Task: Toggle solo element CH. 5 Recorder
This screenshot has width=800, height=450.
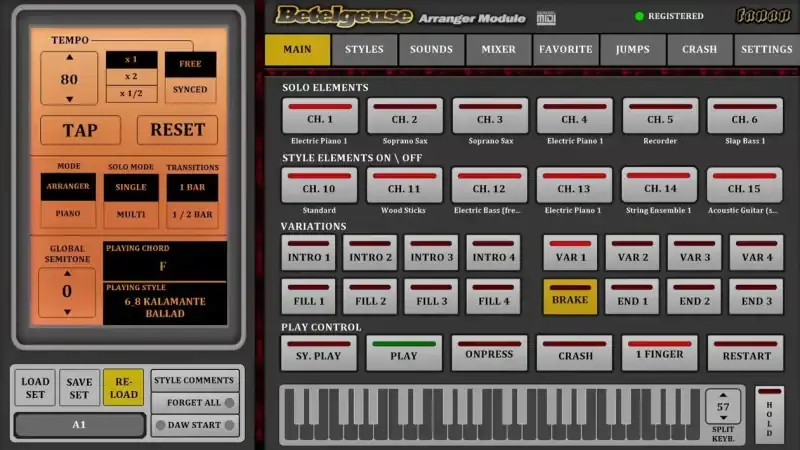Action: pos(660,116)
